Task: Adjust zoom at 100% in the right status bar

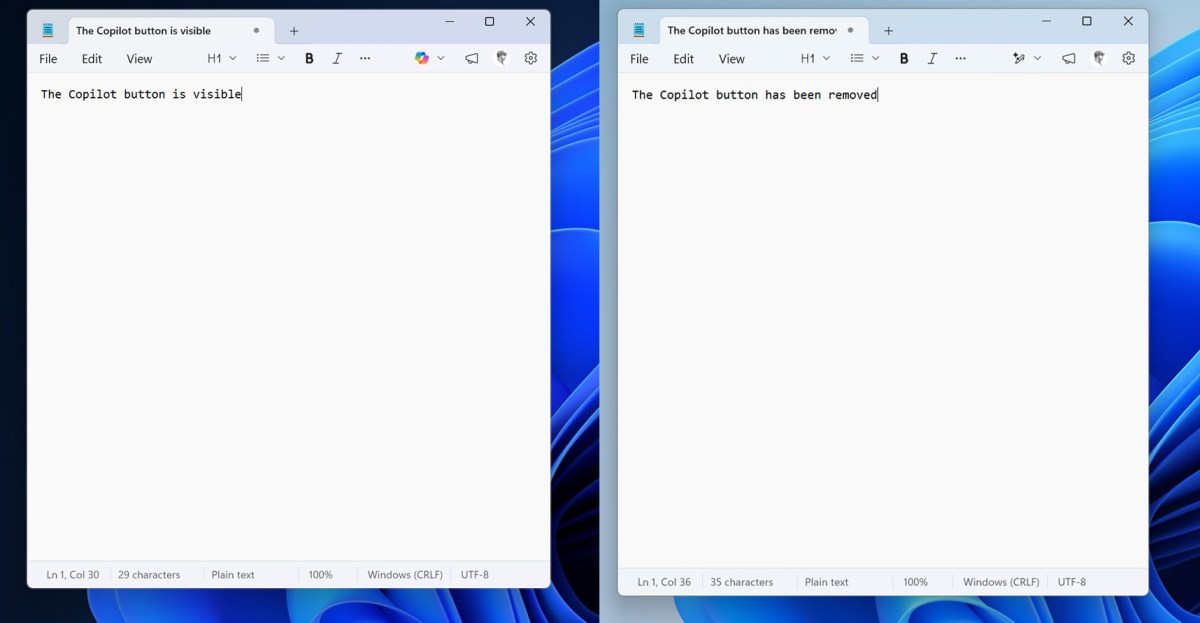Action: coord(917,581)
